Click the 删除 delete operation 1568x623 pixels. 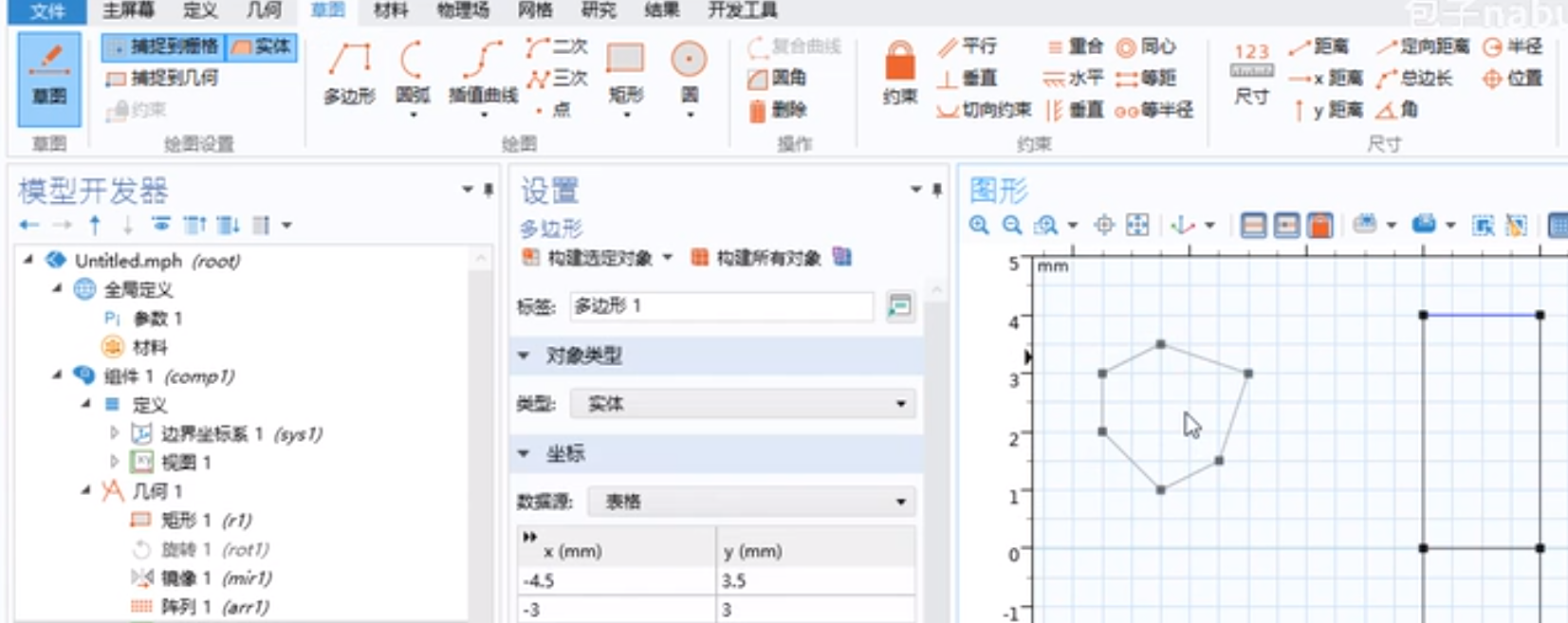(777, 110)
